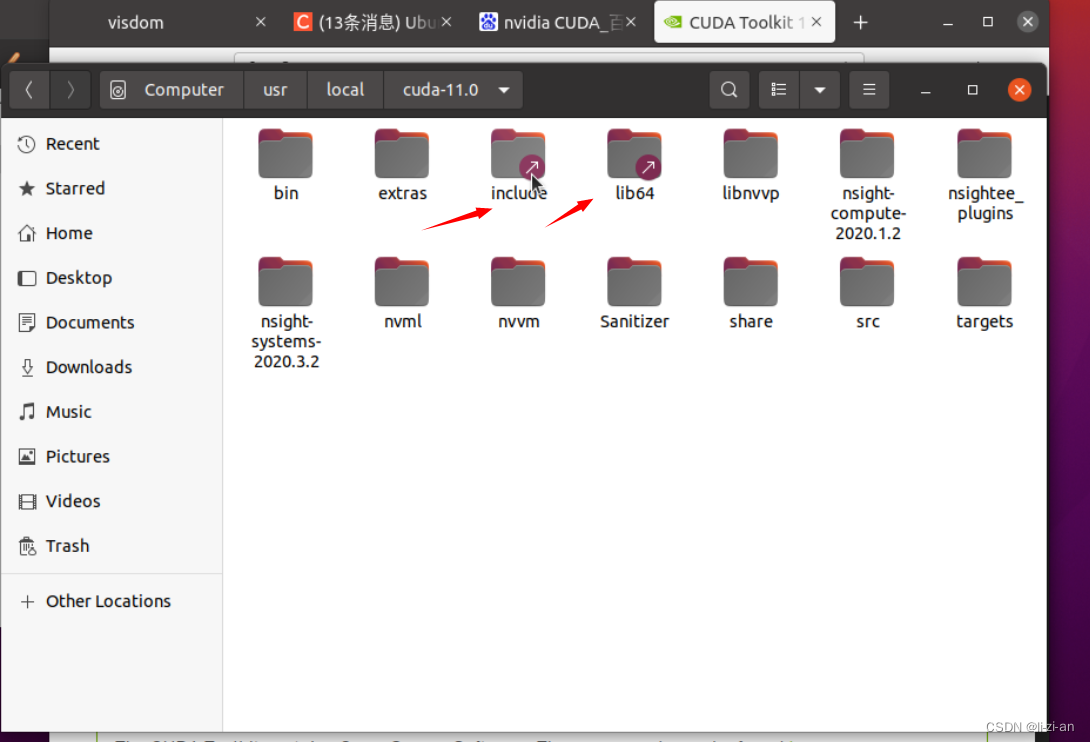The height and width of the screenshot is (742, 1090).
Task: Switch to the nvidia CUDA browser tab
Action: pos(556,22)
